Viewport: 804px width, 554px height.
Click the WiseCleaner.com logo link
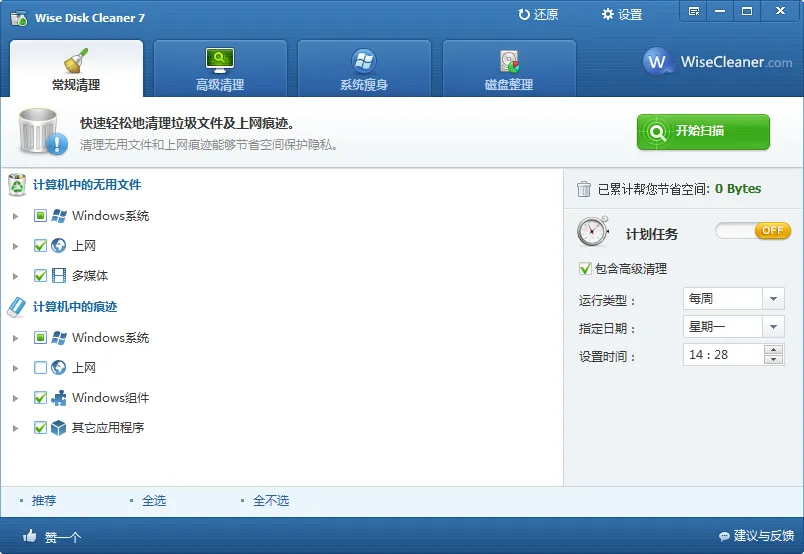pyautogui.click(x=717, y=62)
